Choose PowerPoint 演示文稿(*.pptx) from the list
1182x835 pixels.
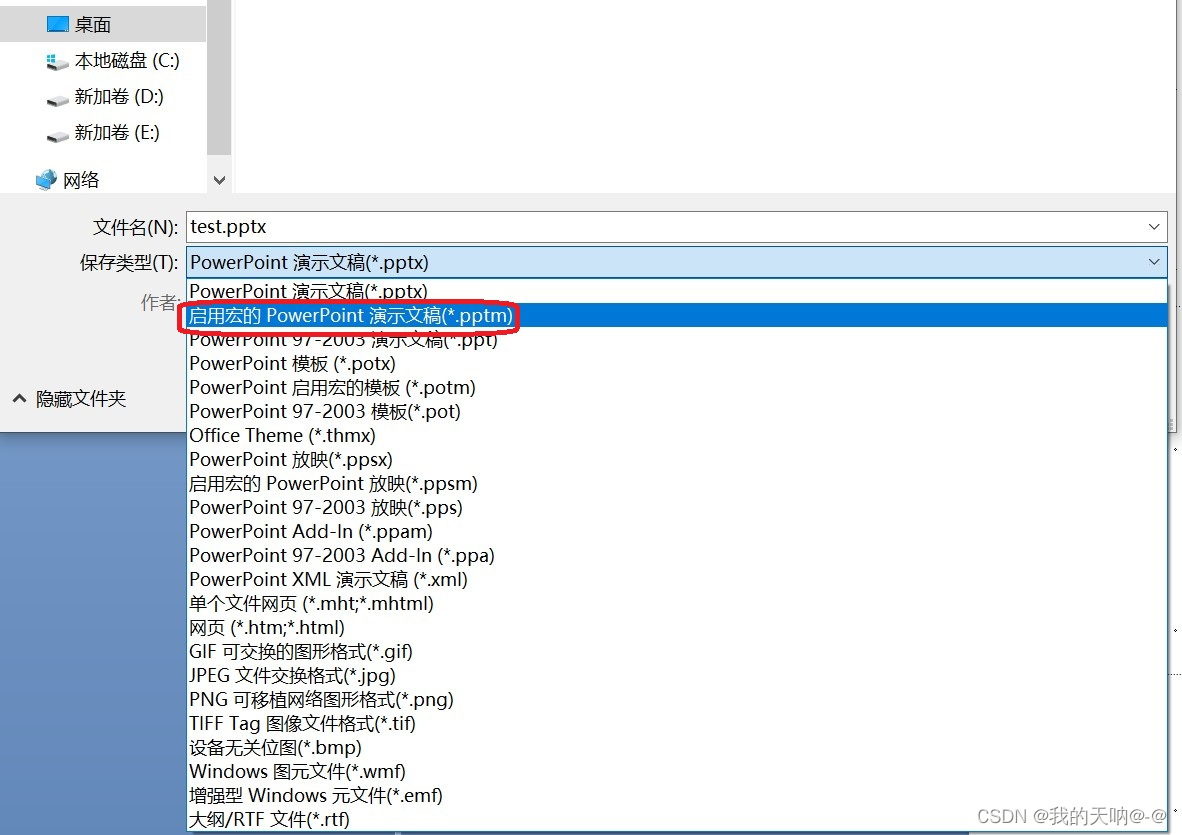click(x=677, y=291)
